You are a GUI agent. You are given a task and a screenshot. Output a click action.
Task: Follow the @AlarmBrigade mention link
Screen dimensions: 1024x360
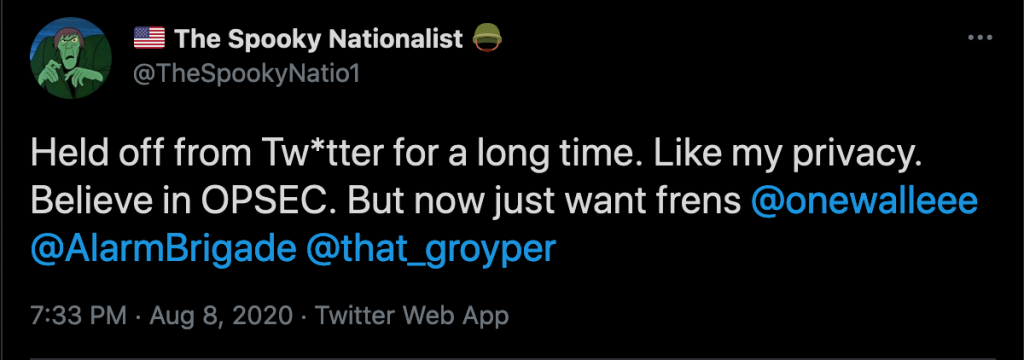pyautogui.click(x=163, y=248)
